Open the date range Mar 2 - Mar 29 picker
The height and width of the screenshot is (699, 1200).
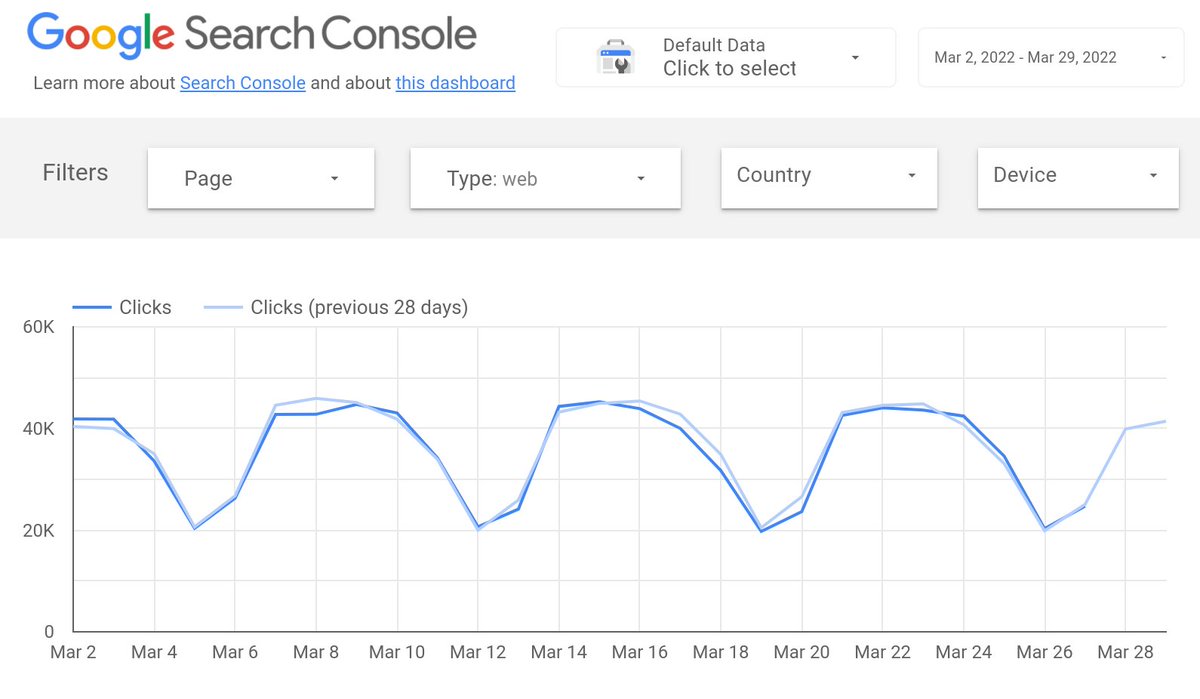click(x=1050, y=57)
